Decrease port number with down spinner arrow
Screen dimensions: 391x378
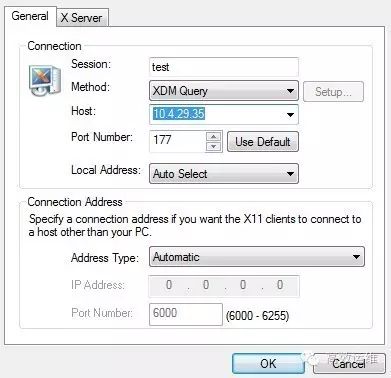(x=214, y=146)
